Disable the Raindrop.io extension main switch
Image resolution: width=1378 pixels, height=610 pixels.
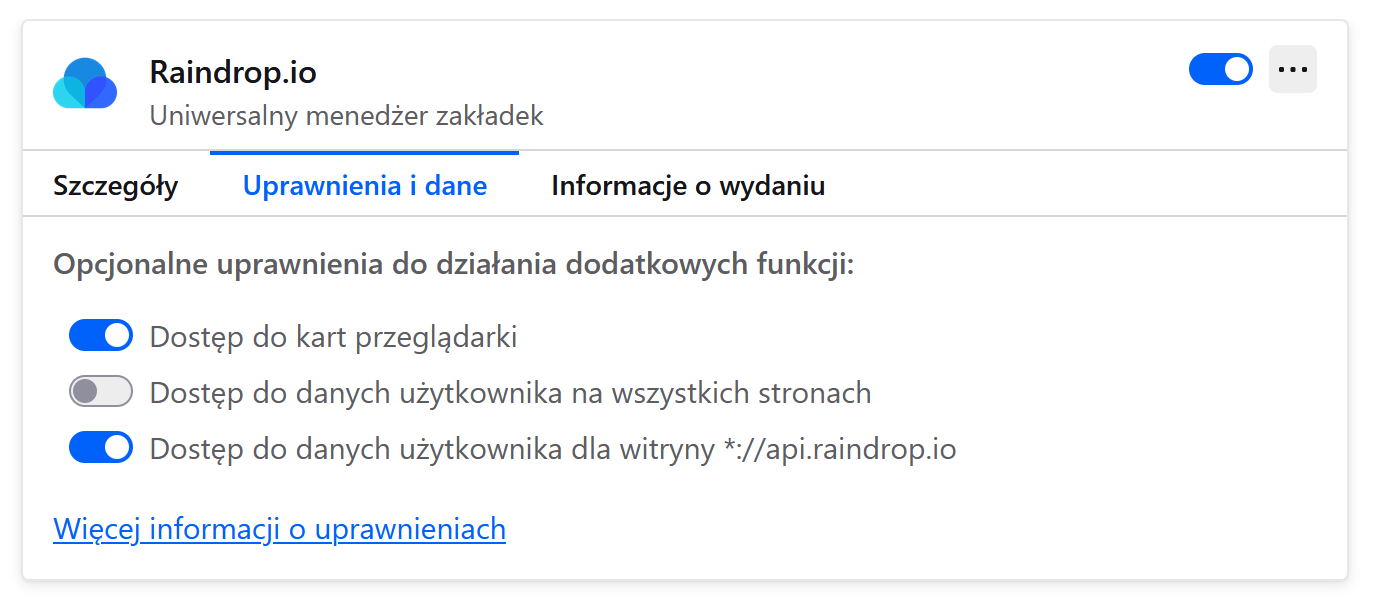[1220, 69]
